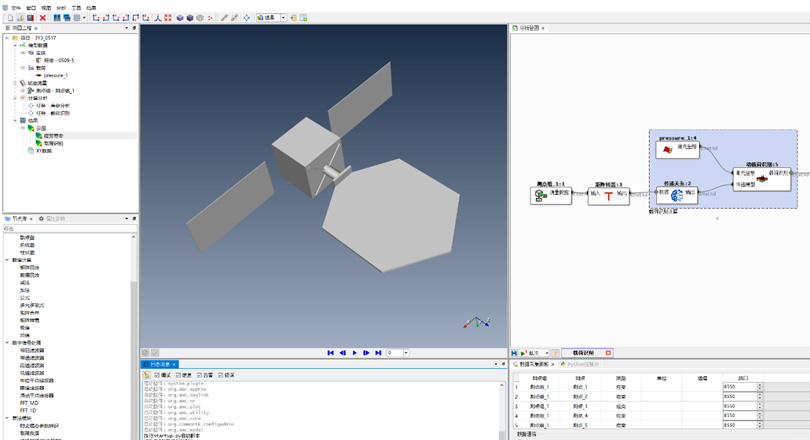
Task: Click the coordinate axes toolbar icon
Action: coord(158,18)
